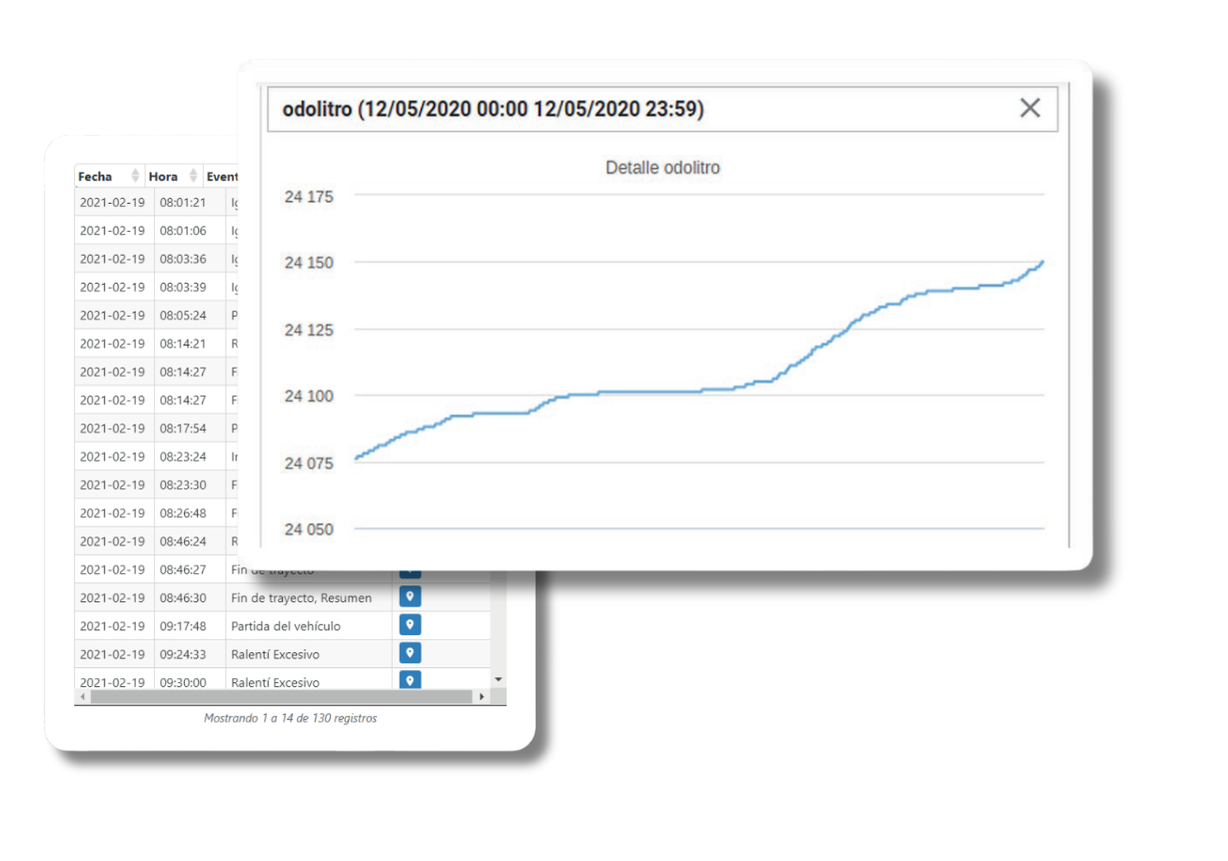Click the Mostrando 1 a 14 records text
Viewport: 1228px width, 861px height.
click(x=290, y=718)
